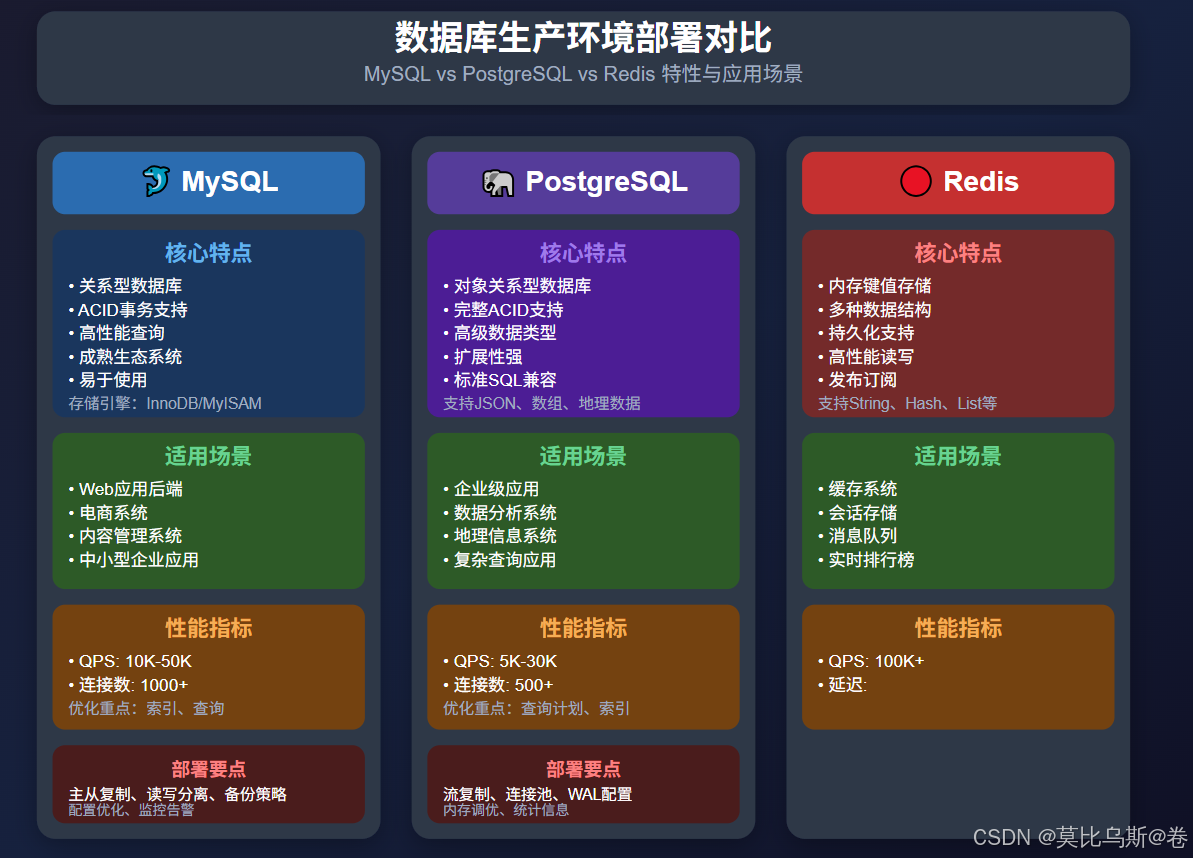Click 会话存储 bullet item
1193x858 pixels.
857,513
